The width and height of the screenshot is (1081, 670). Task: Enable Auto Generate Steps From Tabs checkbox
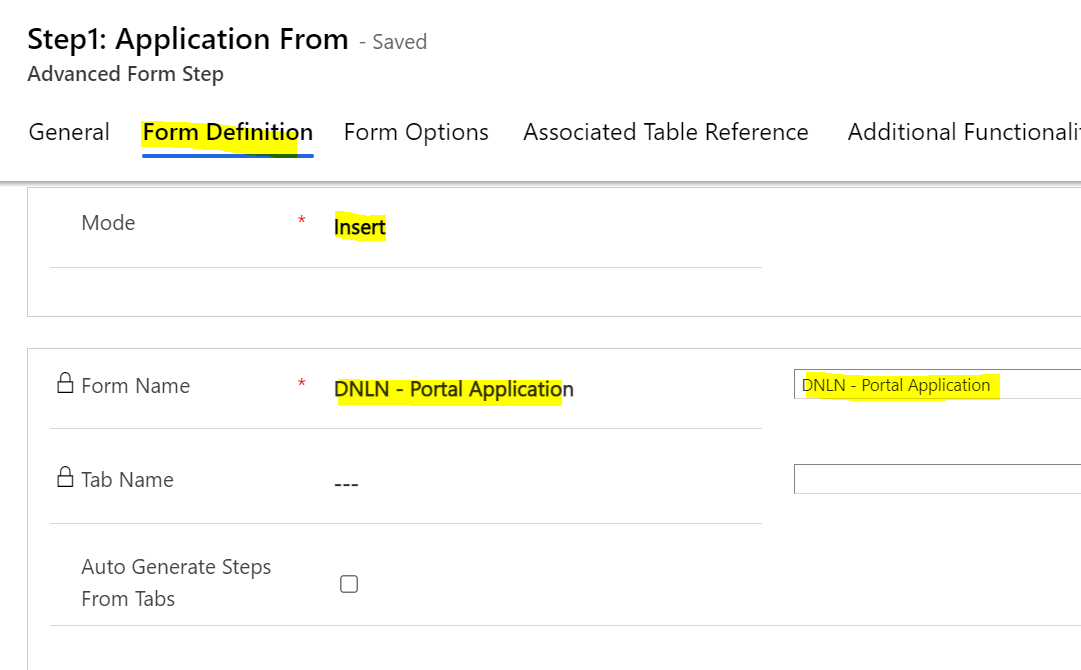click(x=349, y=584)
